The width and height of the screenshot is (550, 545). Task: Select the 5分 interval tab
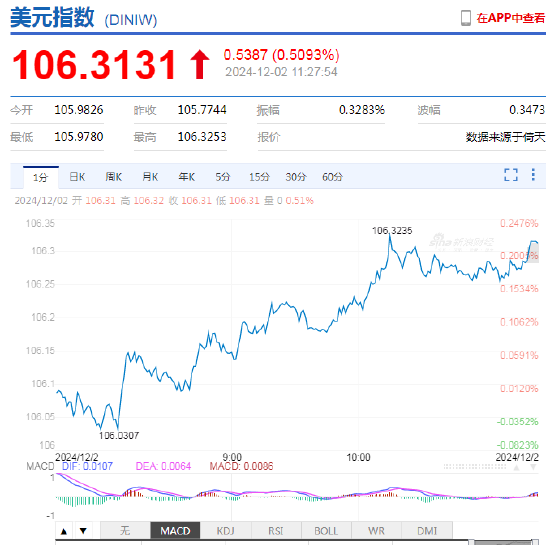pos(223,177)
